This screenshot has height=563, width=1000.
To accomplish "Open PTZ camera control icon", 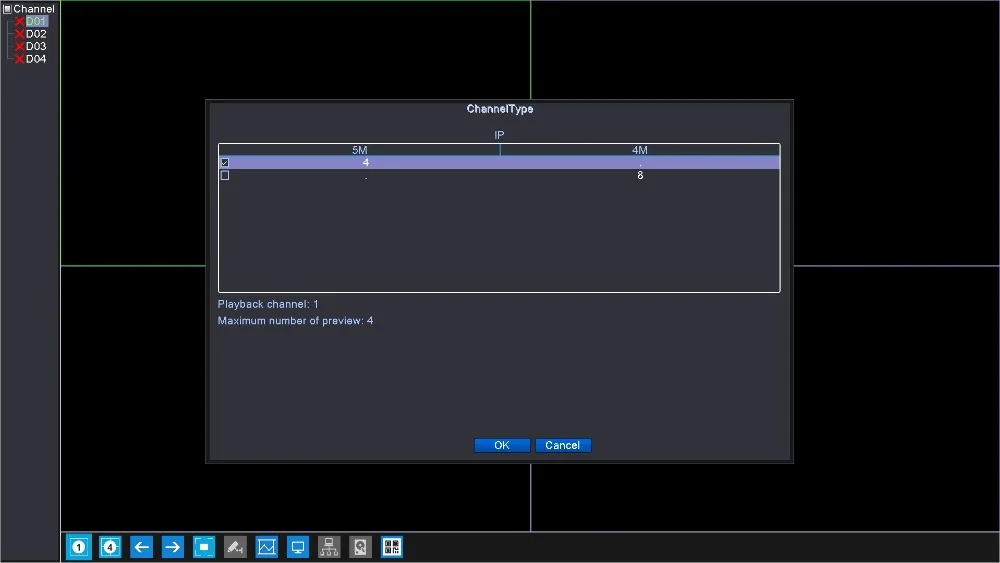I will 235,547.
